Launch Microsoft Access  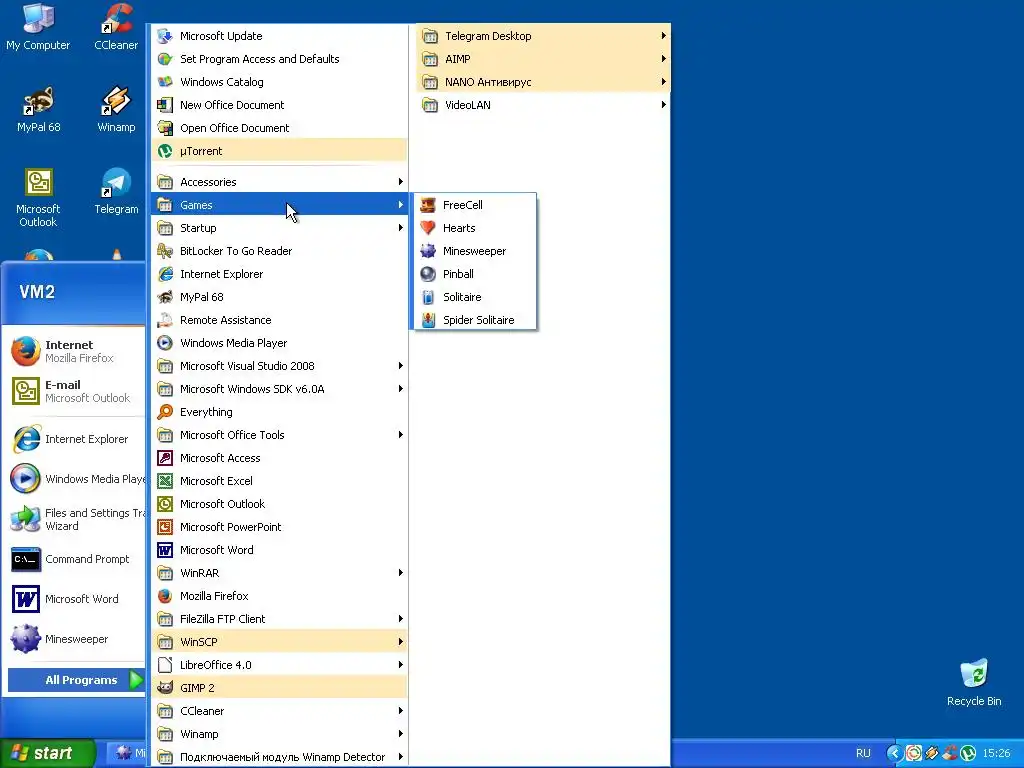(280, 458)
